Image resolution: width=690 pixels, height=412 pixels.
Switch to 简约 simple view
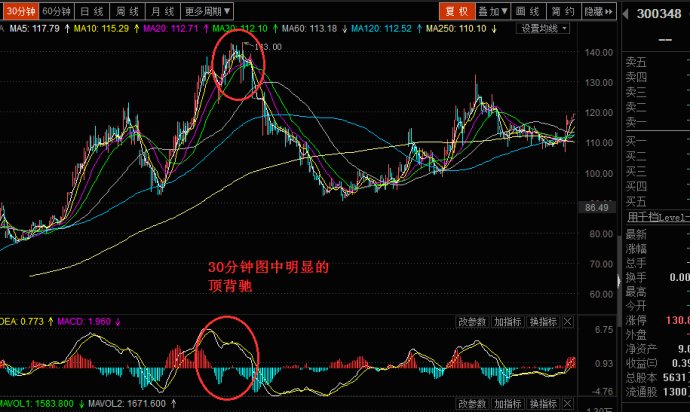coord(564,11)
